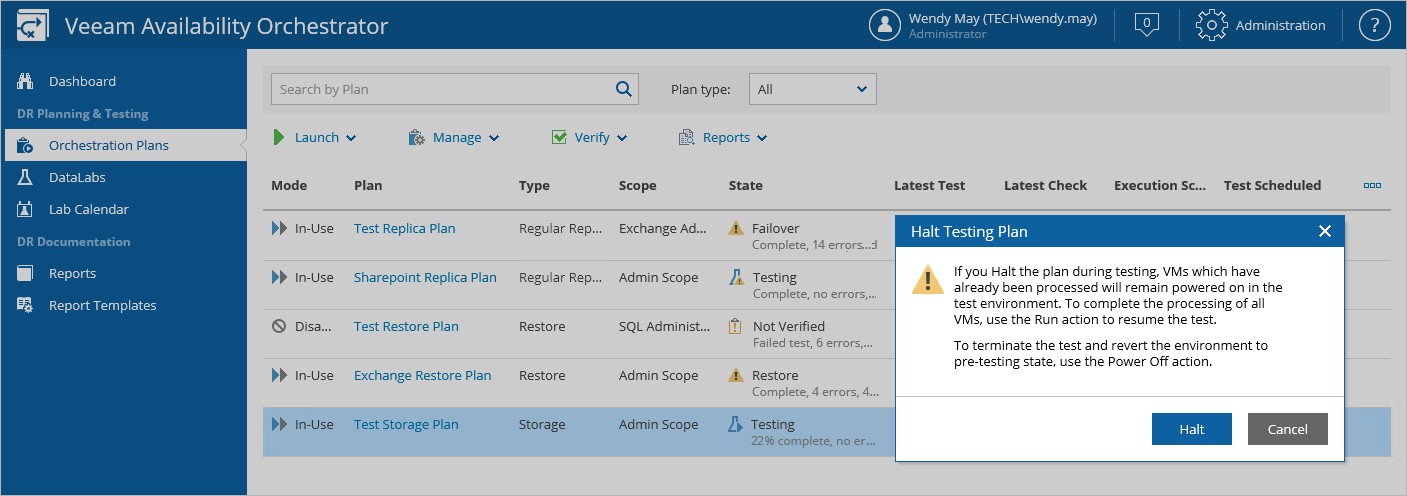Click the user profile avatar icon
The width and height of the screenshot is (1407, 496).
[885, 25]
